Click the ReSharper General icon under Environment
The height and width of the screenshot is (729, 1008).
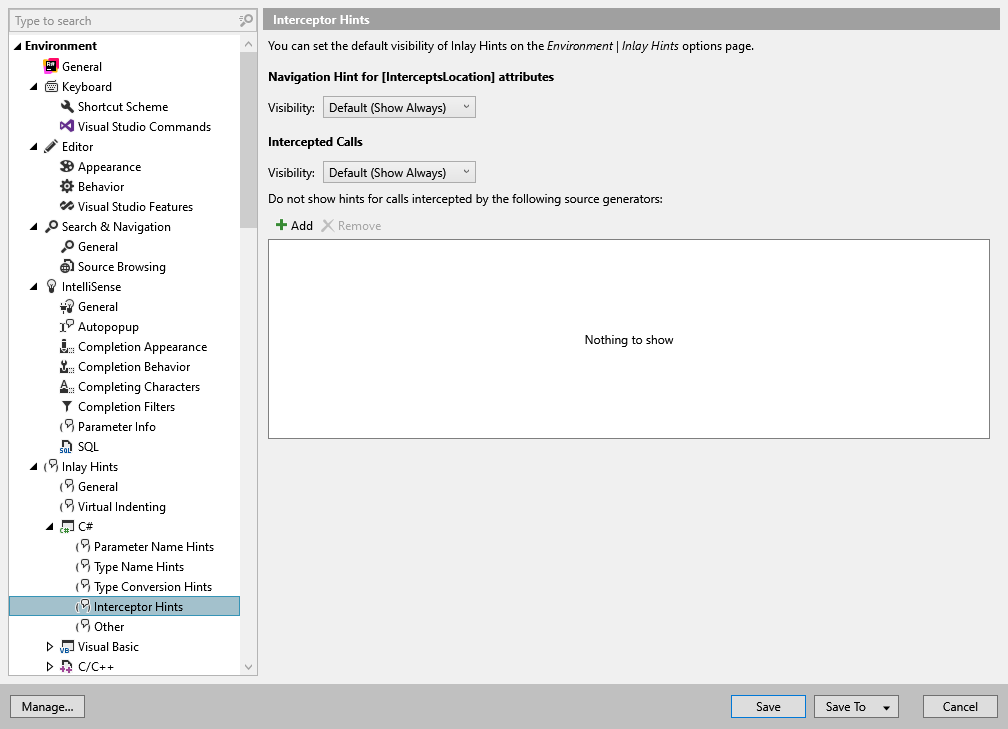coord(51,66)
